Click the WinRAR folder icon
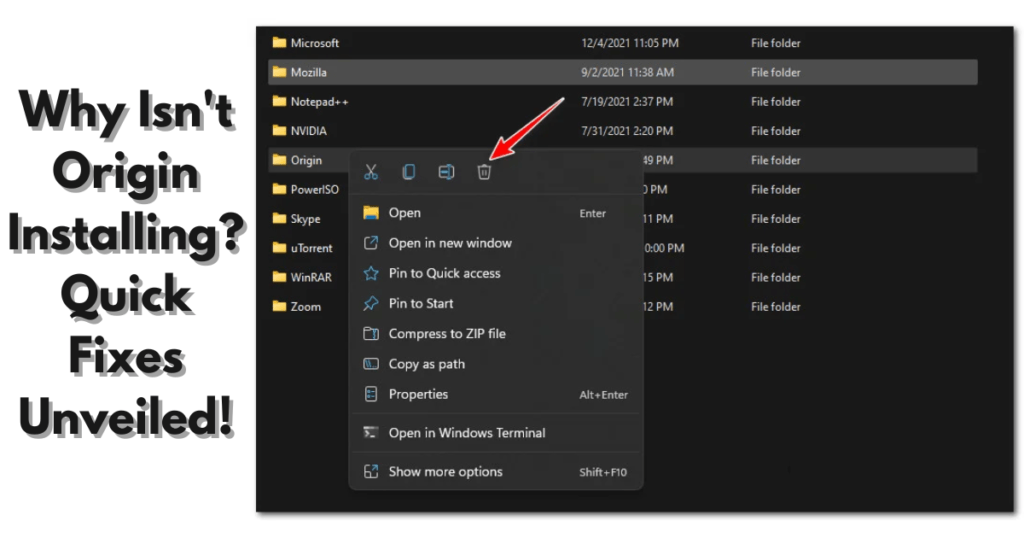The height and width of the screenshot is (538, 1024). click(x=280, y=277)
